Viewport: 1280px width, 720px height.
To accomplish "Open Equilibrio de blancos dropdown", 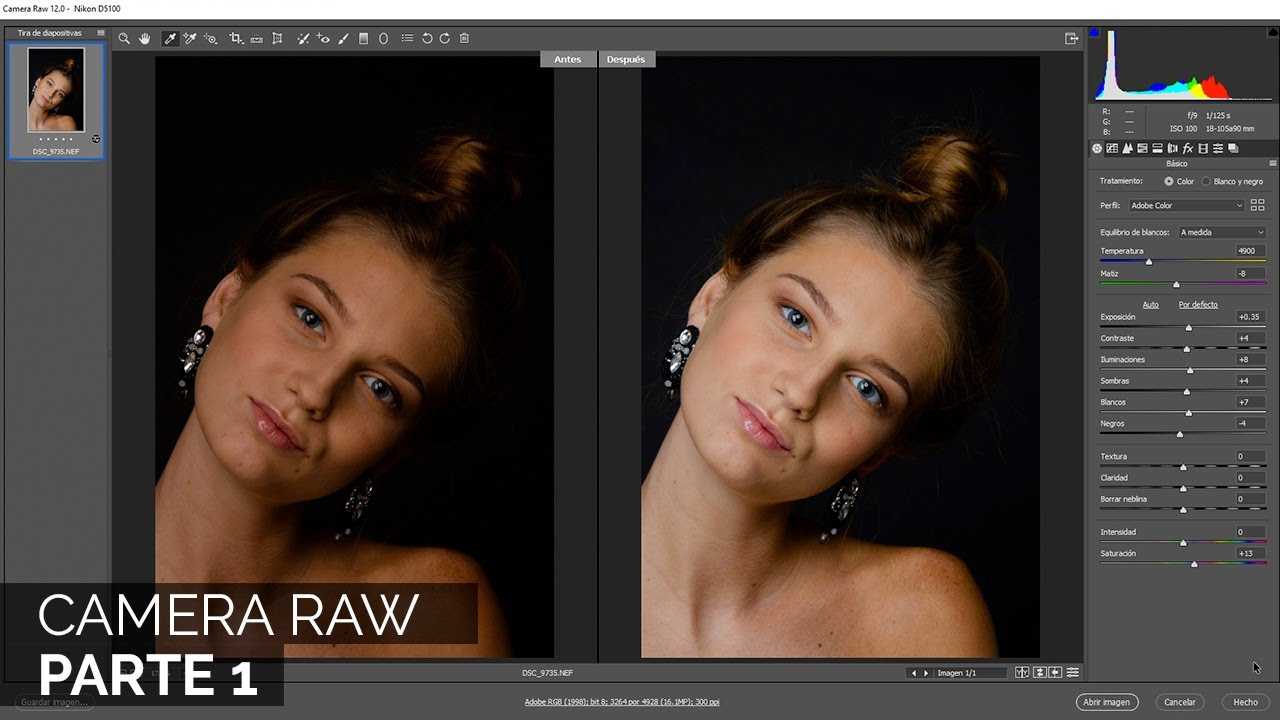I will point(1222,232).
